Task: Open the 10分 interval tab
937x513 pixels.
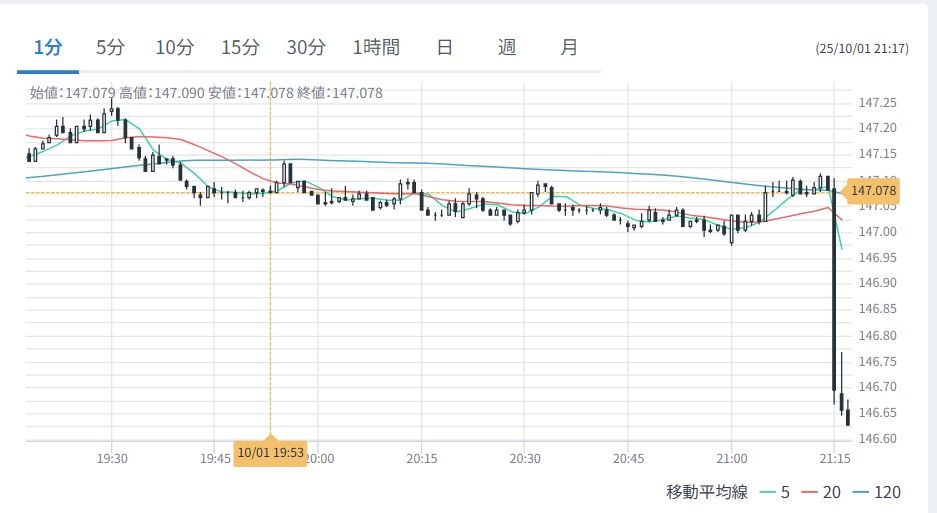Action: [x=174, y=47]
